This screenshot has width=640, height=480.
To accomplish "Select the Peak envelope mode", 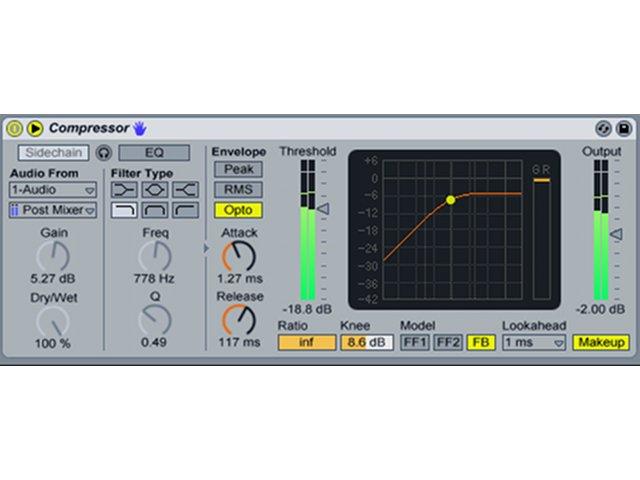I will (238, 169).
